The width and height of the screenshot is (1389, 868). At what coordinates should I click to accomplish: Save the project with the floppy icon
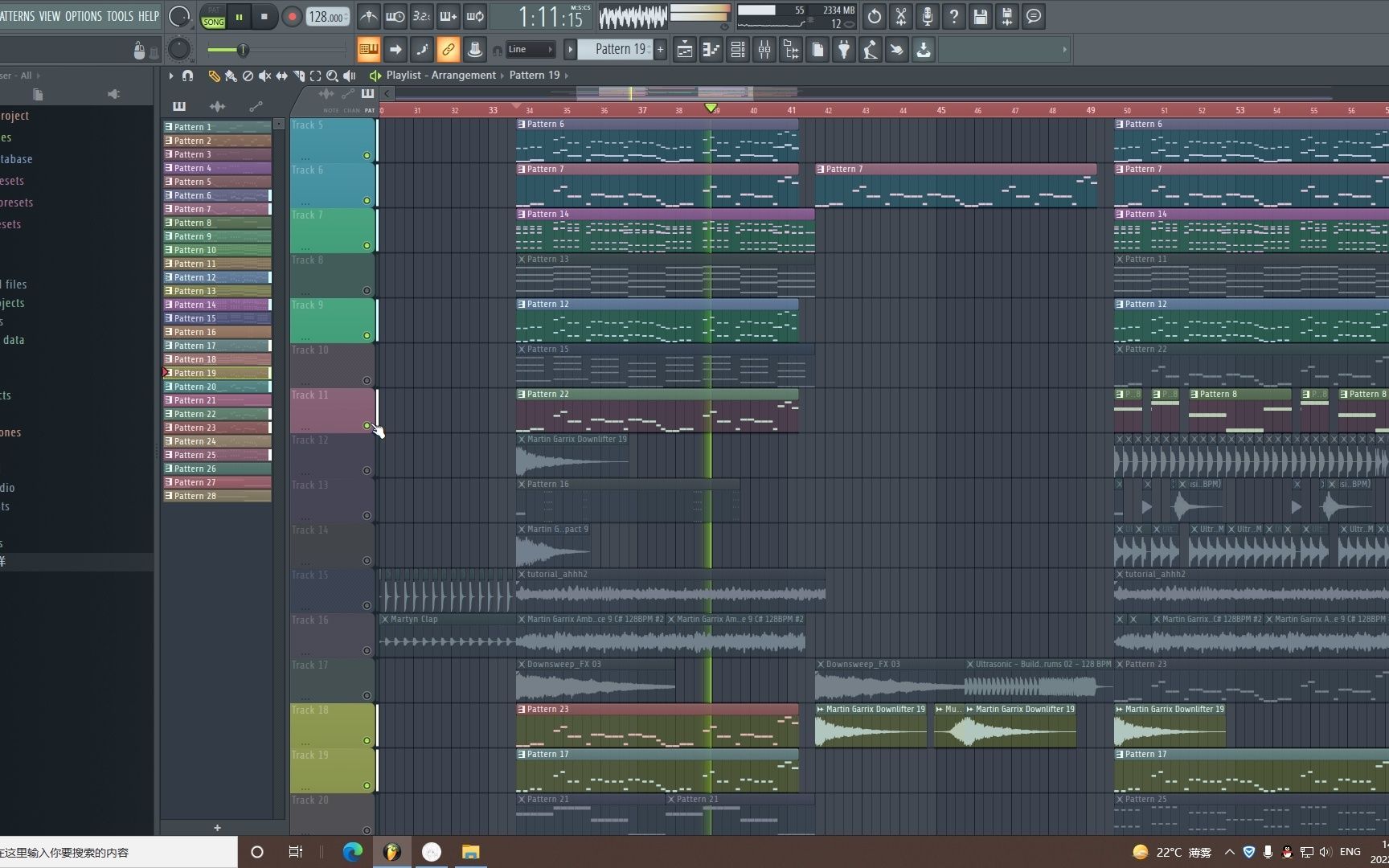click(981, 16)
